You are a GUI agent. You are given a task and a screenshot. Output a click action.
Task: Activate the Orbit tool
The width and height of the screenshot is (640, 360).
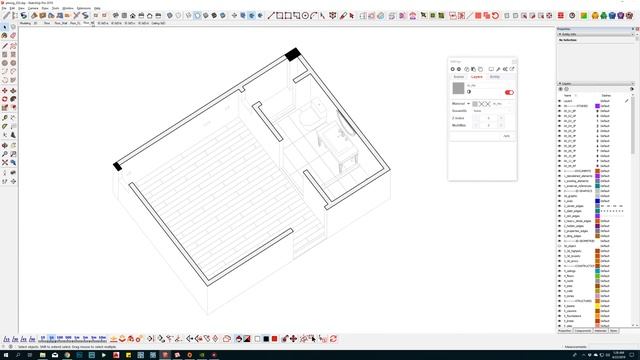click(4, 145)
